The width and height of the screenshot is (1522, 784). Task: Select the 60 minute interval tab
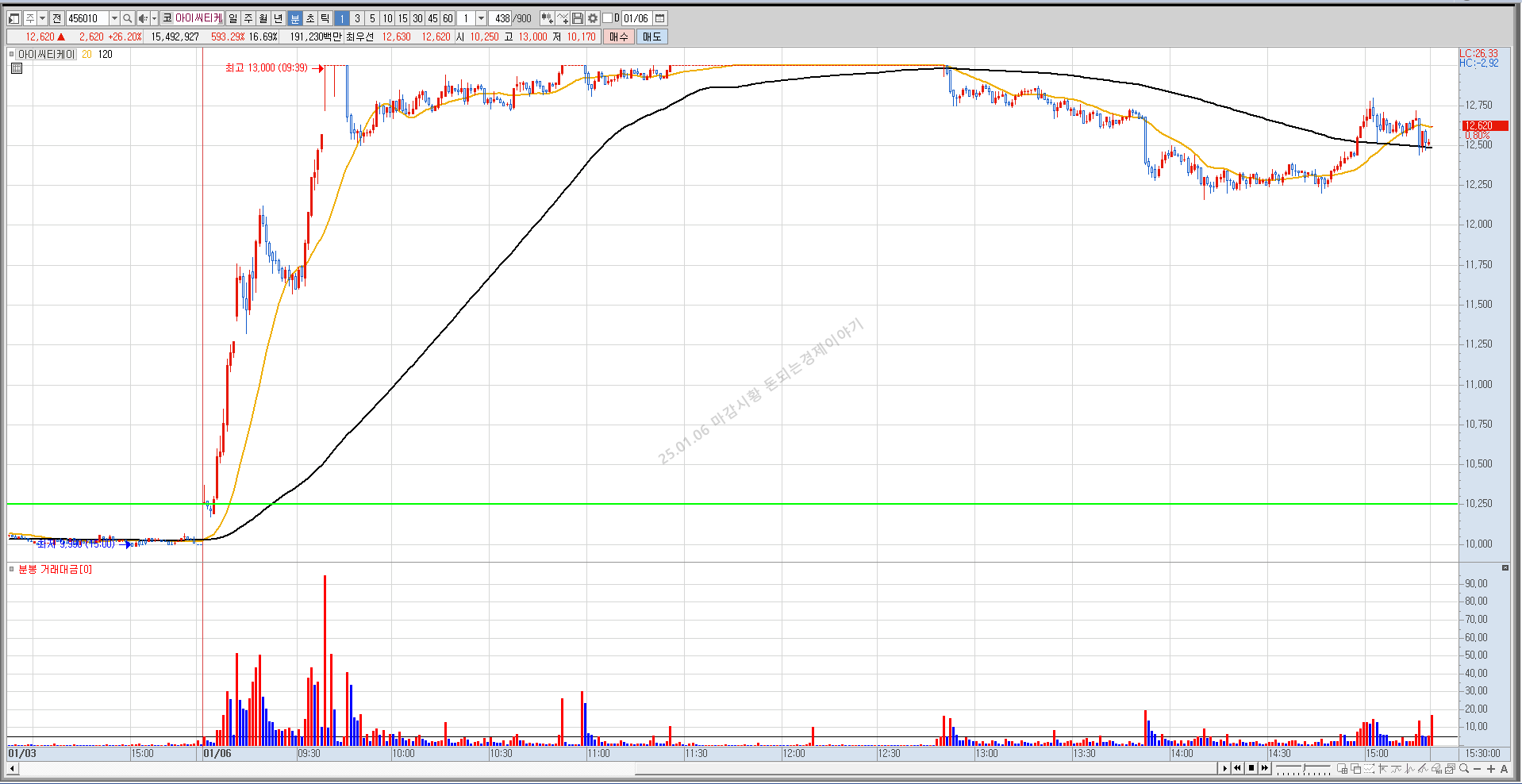(x=448, y=18)
